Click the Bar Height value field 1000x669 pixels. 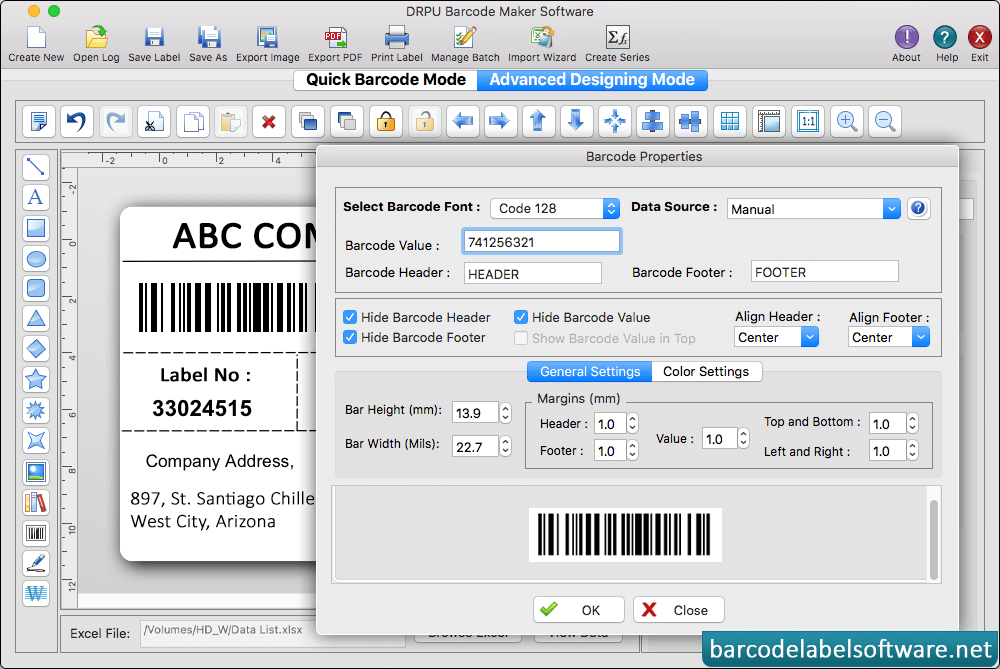[x=474, y=413]
